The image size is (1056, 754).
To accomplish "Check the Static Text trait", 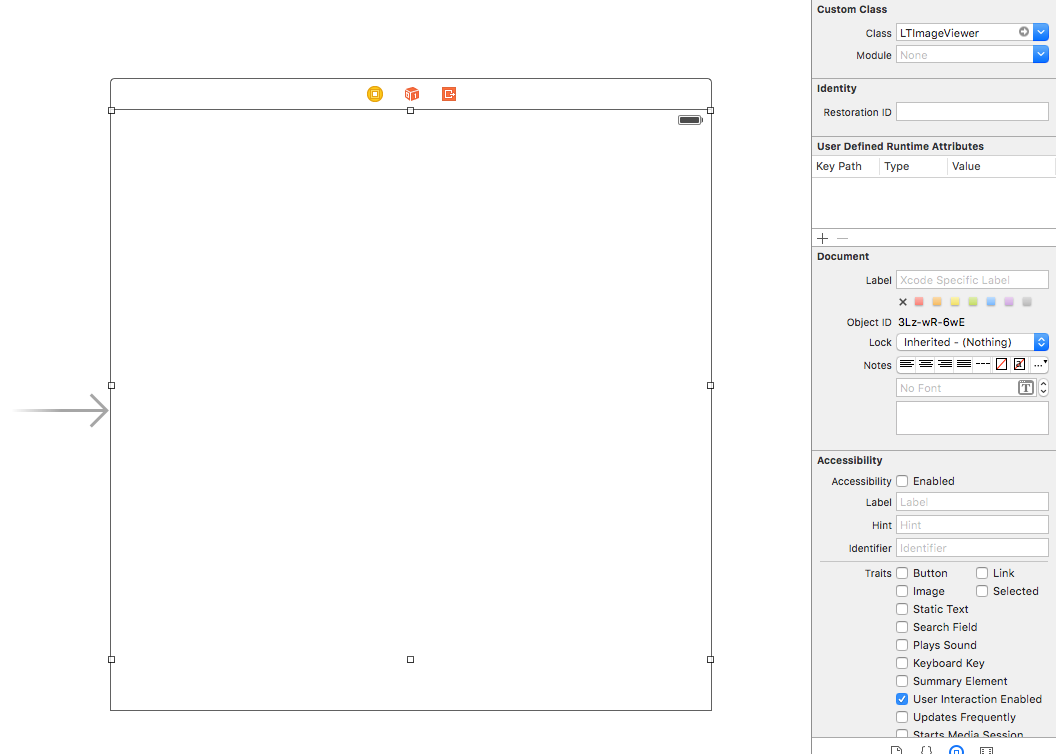I will click(x=902, y=609).
